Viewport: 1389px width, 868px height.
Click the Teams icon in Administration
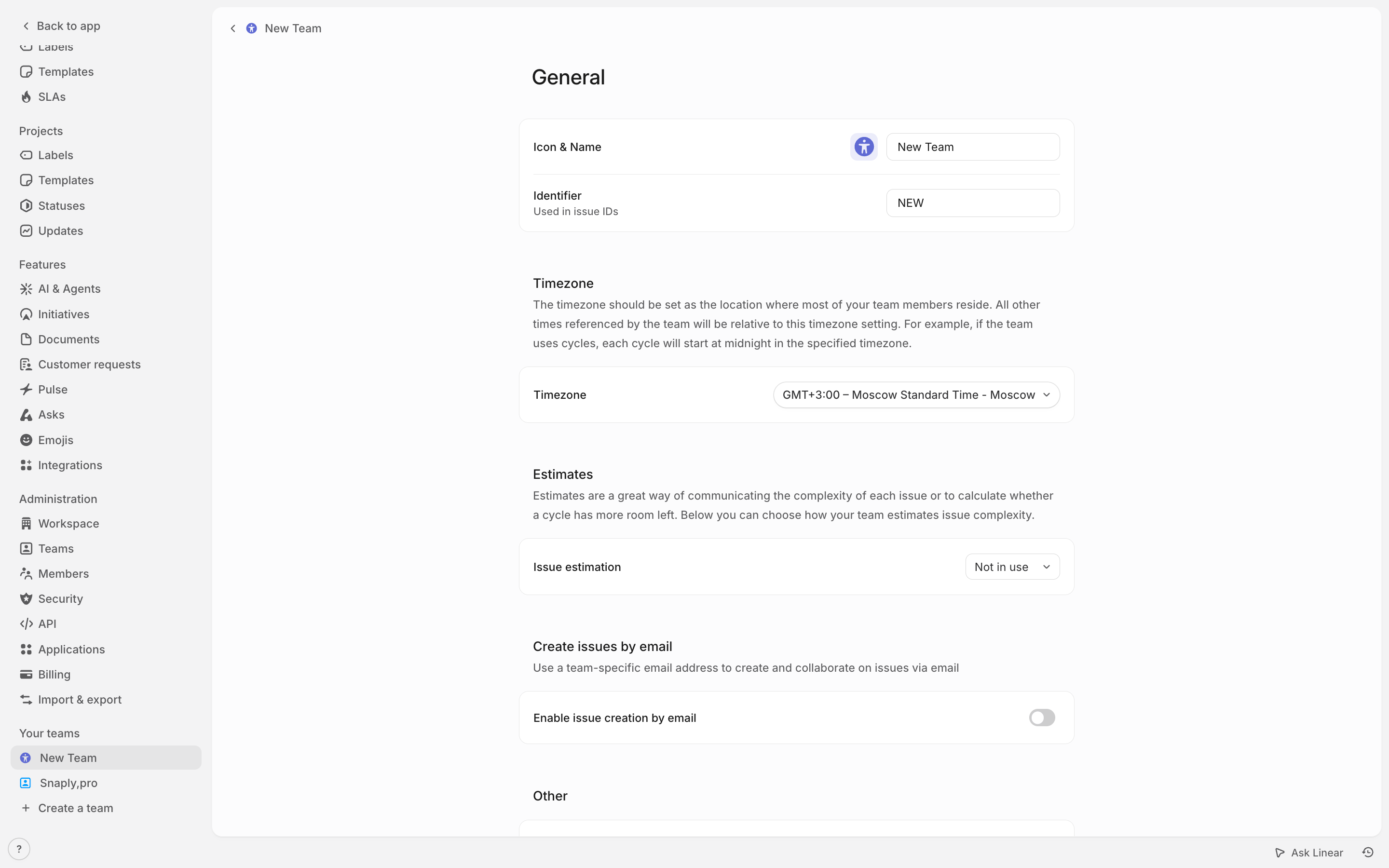pyautogui.click(x=26, y=548)
